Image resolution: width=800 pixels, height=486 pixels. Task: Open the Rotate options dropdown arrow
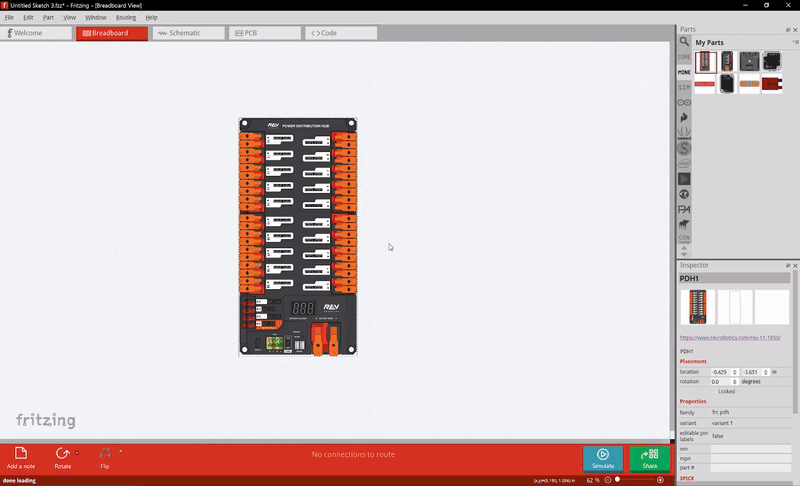click(x=77, y=452)
